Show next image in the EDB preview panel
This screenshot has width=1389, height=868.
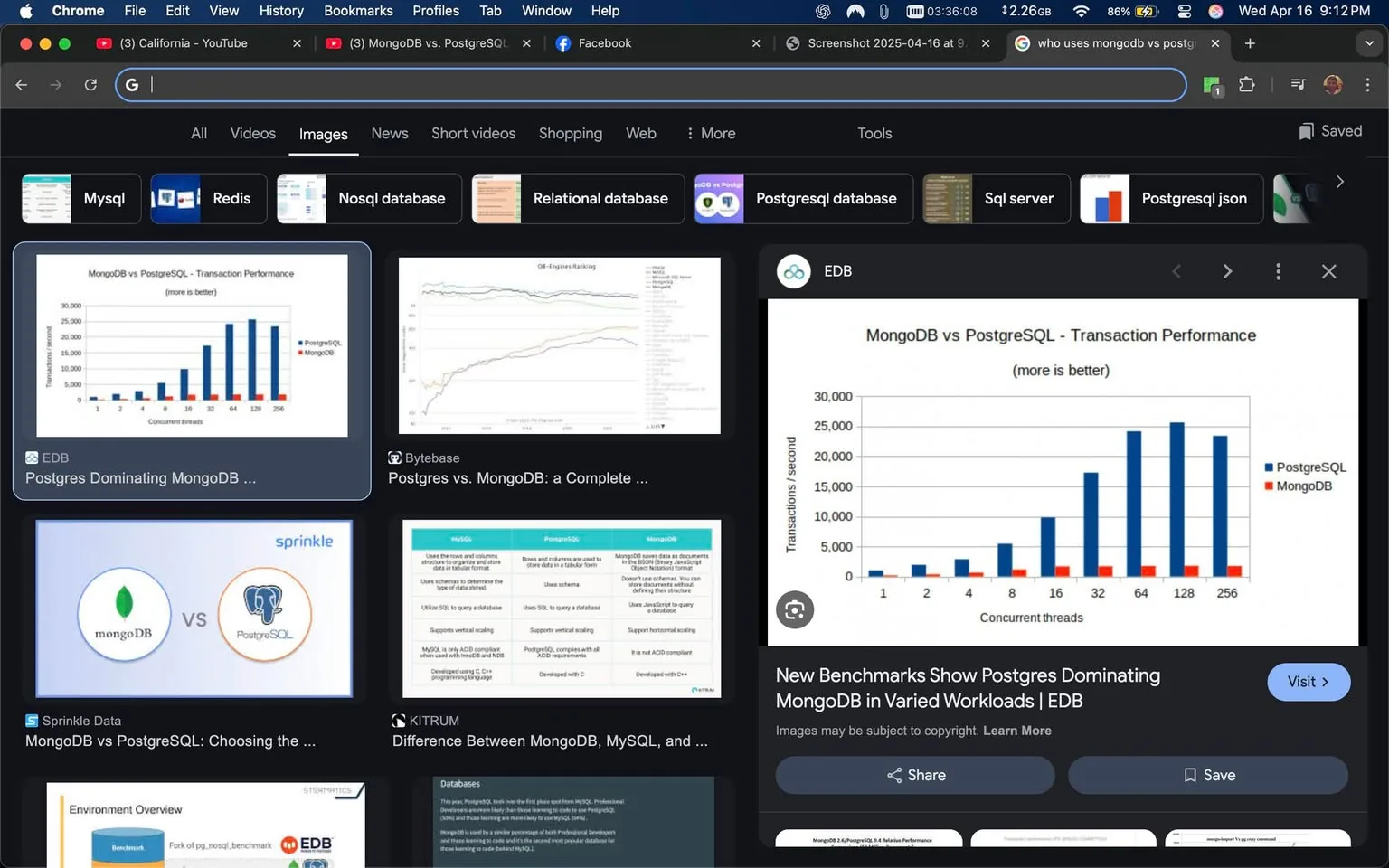(1227, 271)
